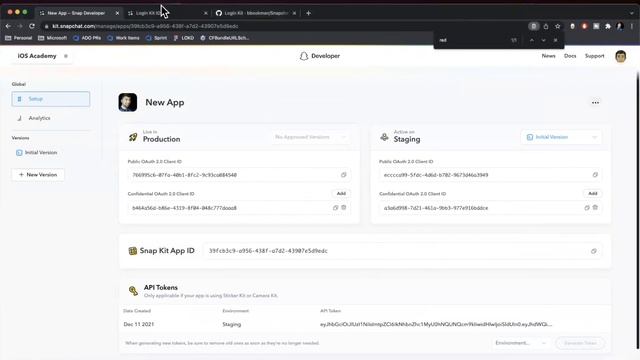
Task: Copy the Production Public OAuth Client ID
Action: click(x=344, y=175)
